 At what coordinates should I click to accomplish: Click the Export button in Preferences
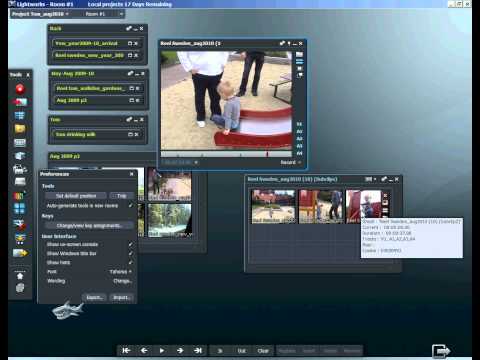(x=95, y=298)
